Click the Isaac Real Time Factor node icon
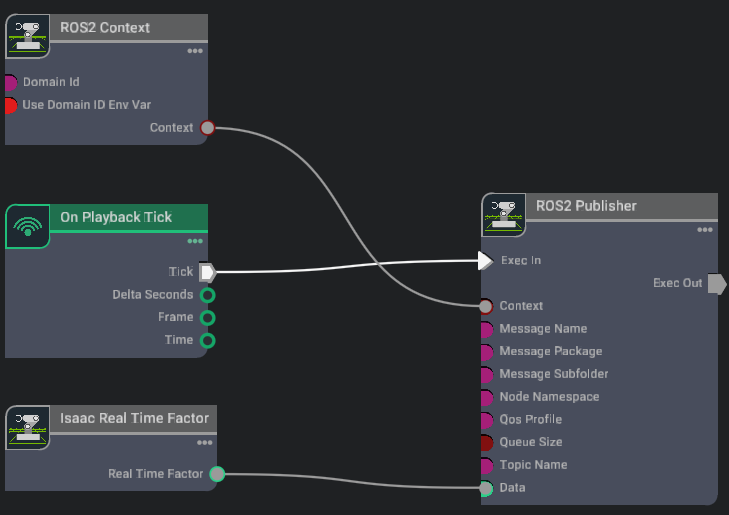 (28, 427)
